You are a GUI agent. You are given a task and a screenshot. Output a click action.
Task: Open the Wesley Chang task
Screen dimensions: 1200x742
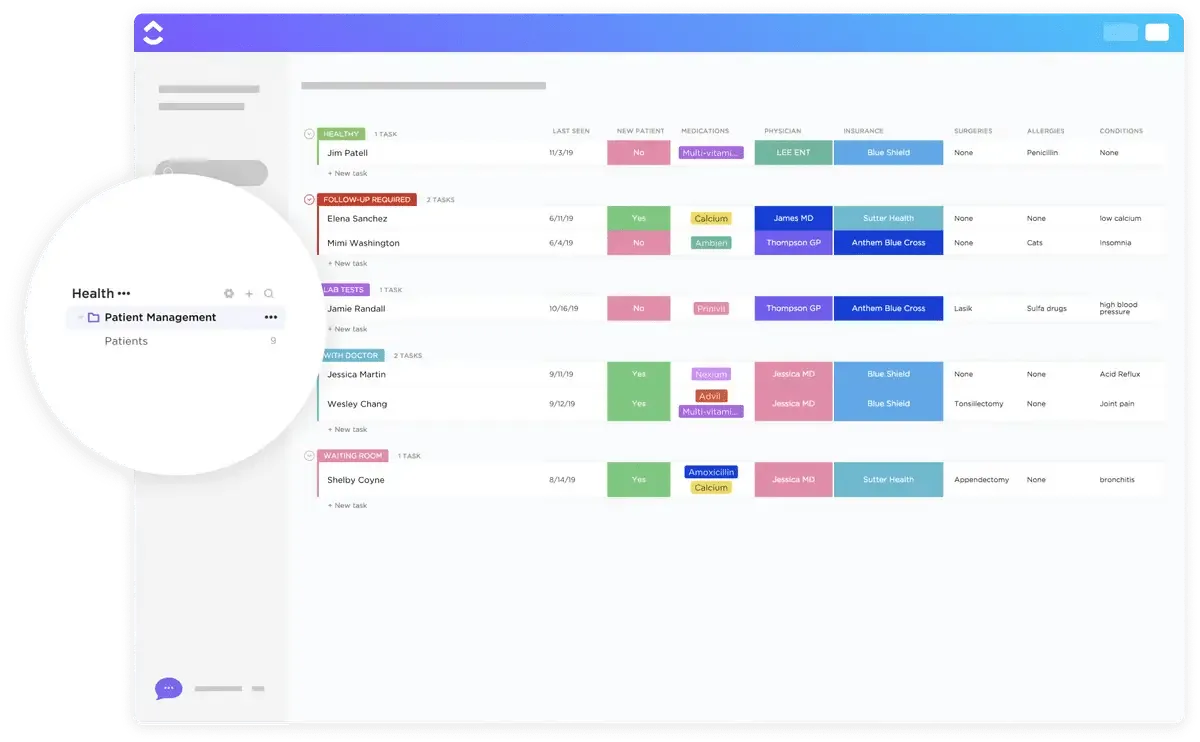[357, 404]
